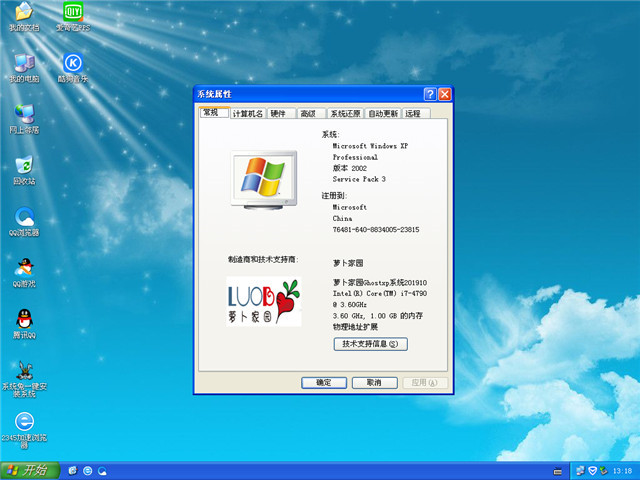This screenshot has height=480, width=640.
Task: Confirm with the 确定 button
Action: [324, 382]
